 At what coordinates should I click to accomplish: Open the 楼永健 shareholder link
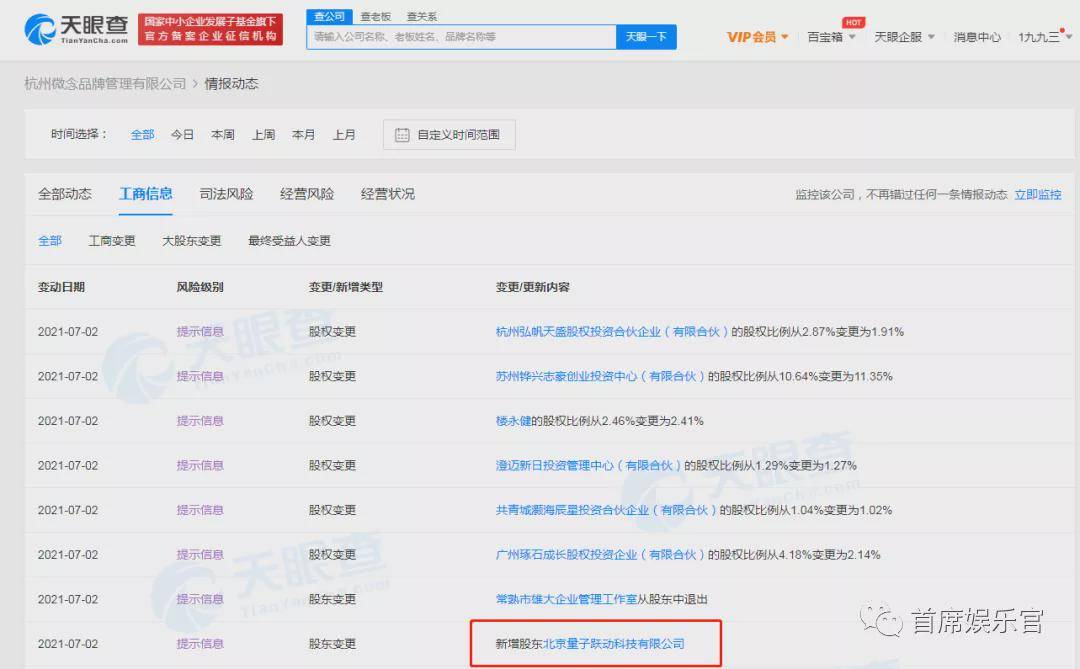[x=513, y=420]
